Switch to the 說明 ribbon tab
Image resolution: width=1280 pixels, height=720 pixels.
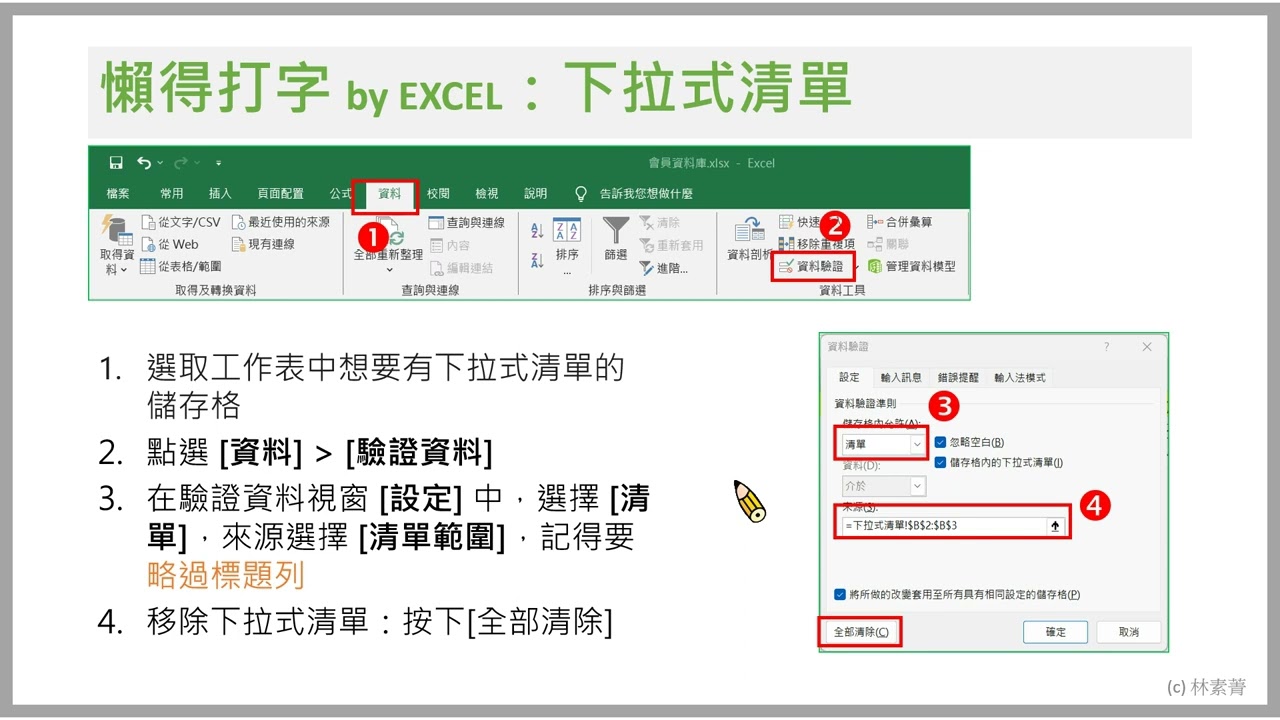click(x=536, y=194)
